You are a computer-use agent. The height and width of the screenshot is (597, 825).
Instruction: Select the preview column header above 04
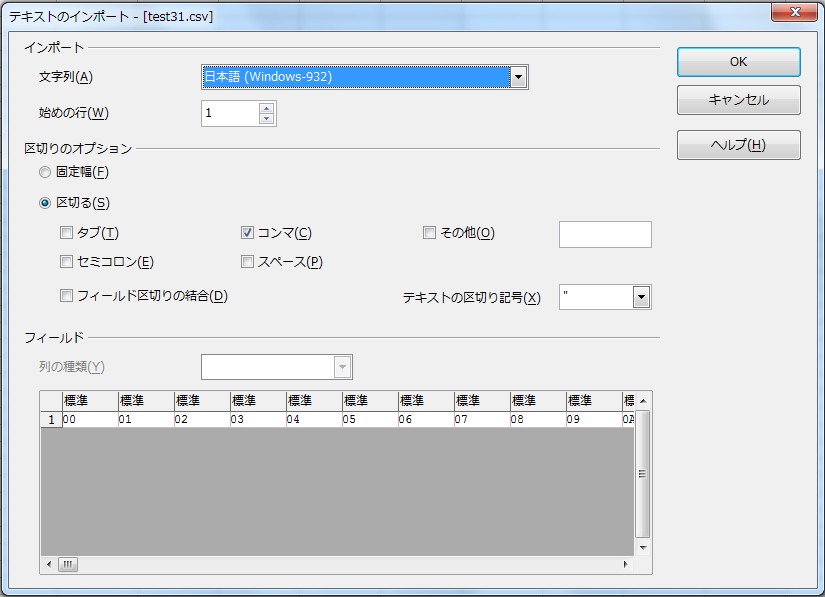click(314, 401)
